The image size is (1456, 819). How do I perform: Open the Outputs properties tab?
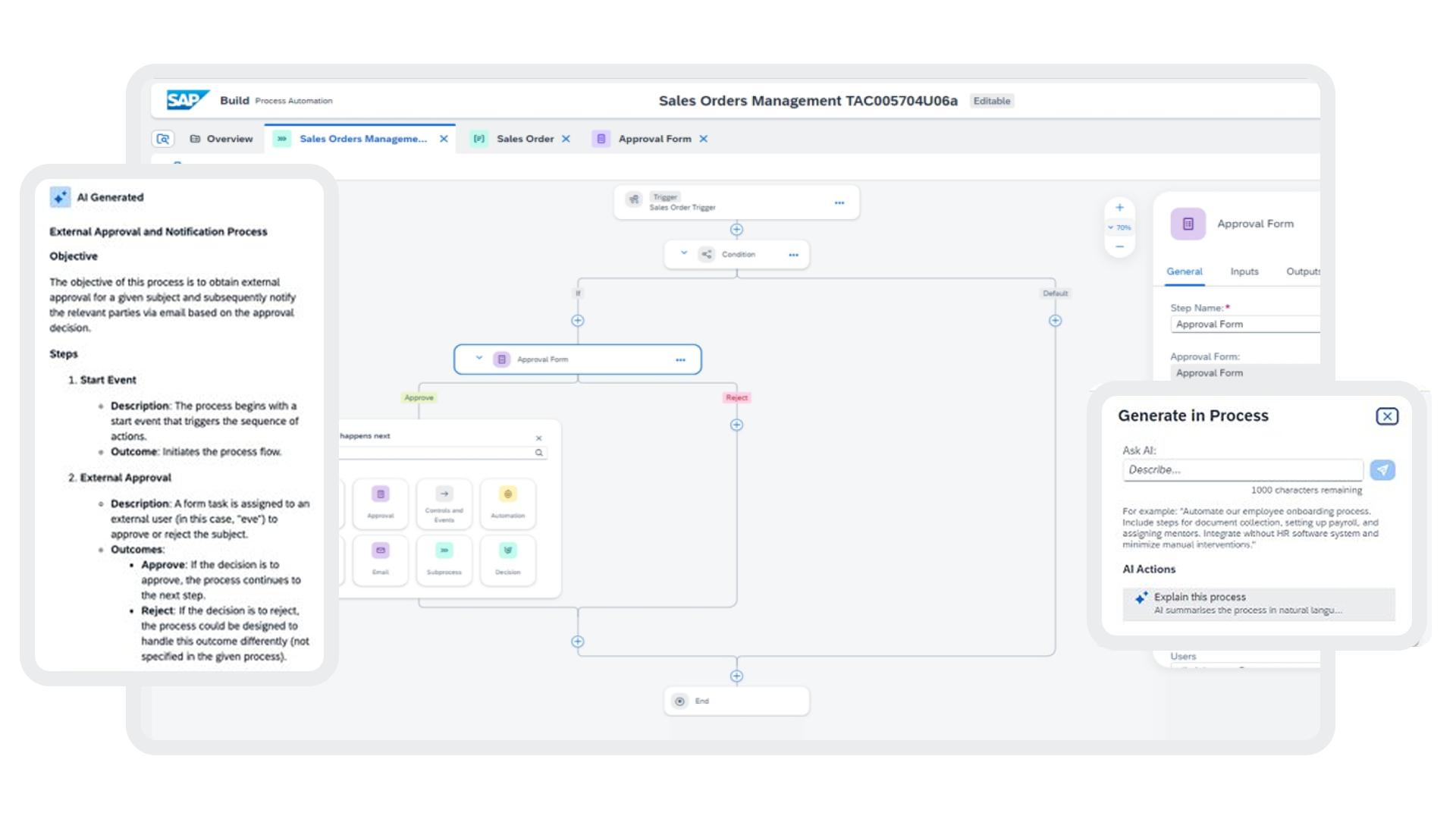[1303, 271]
